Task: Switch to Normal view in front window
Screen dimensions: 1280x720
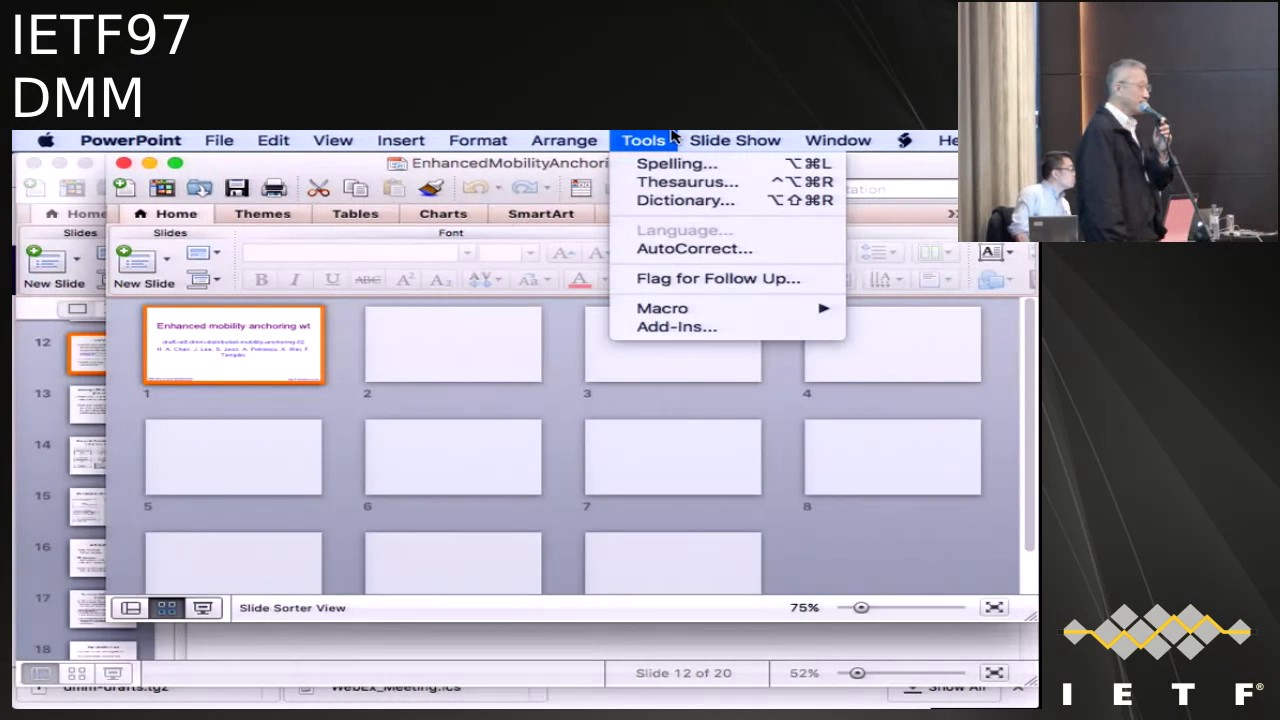Action: pyautogui.click(x=131, y=607)
